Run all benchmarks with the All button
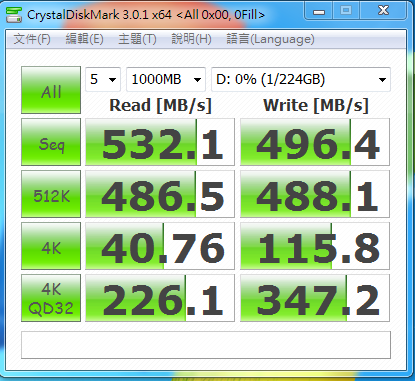The width and height of the screenshot is (415, 381). 51,90
